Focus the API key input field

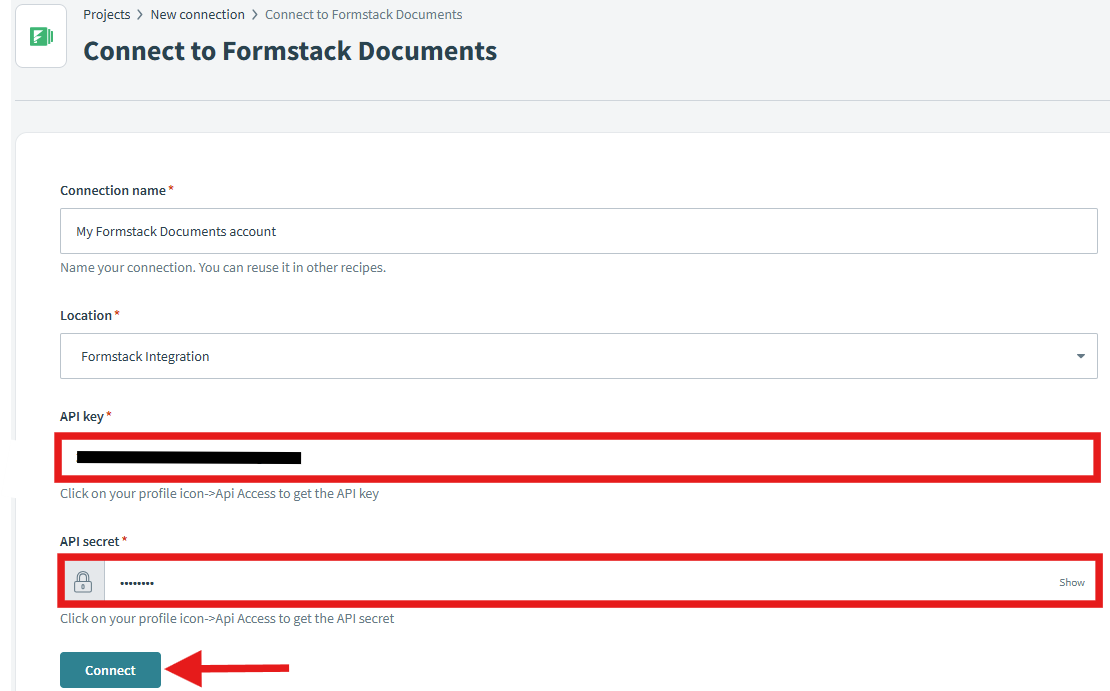tap(577, 457)
